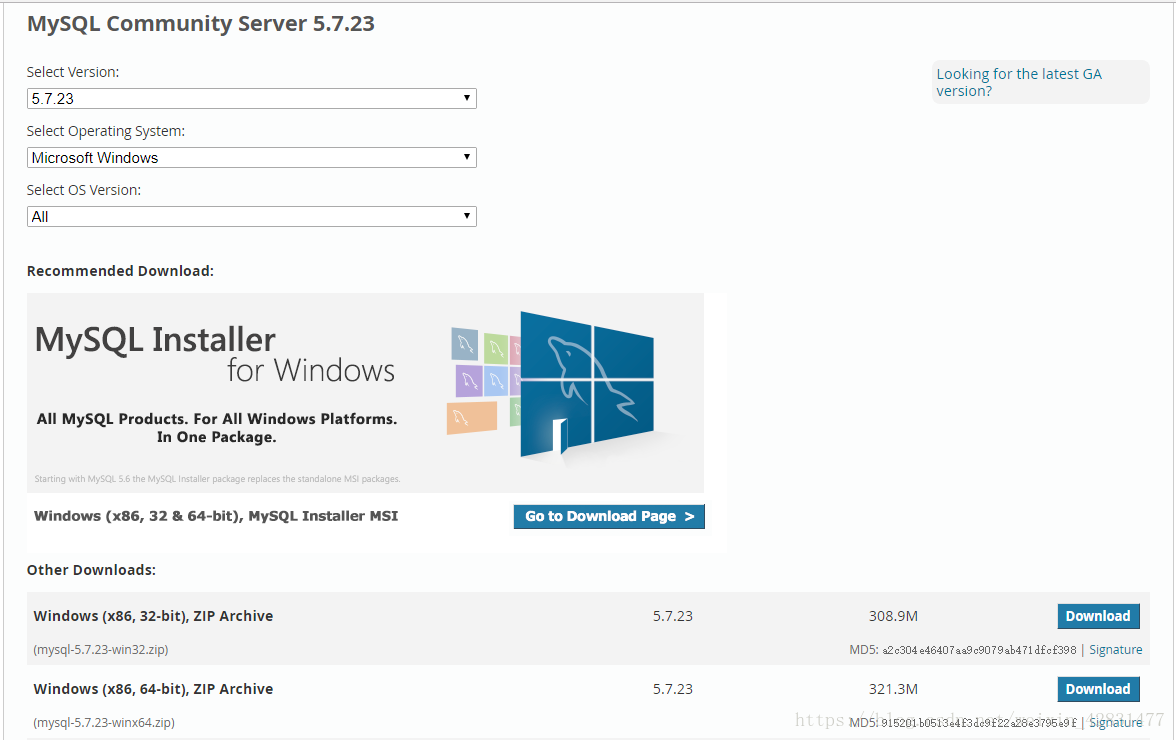Download the Windows 64-bit ZIP Archive
This screenshot has width=1176, height=740.
[1099, 689]
